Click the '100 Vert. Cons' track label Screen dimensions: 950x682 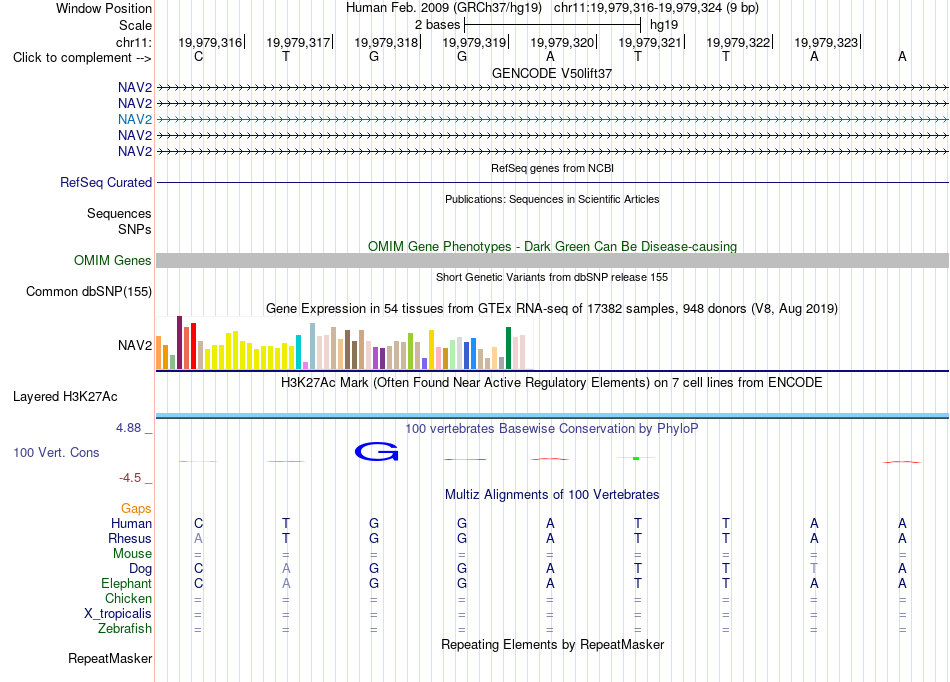pyautogui.click(x=56, y=452)
